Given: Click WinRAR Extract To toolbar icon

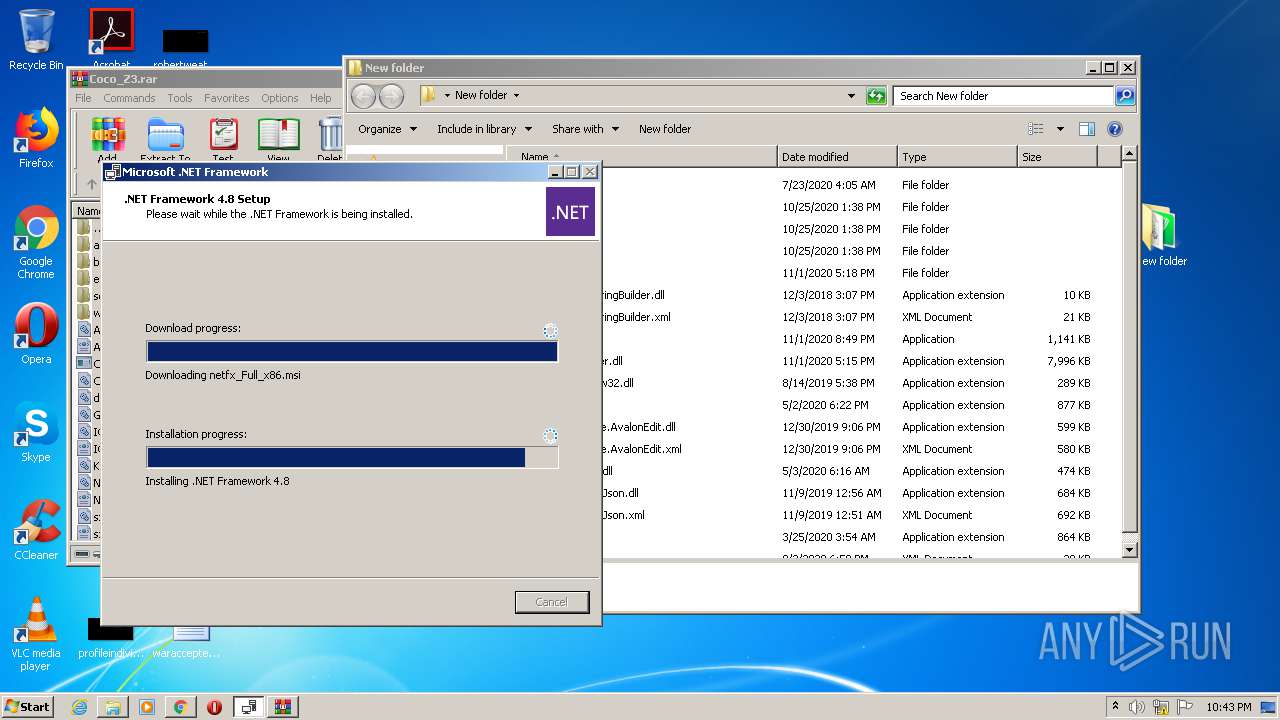Looking at the screenshot, I should (x=165, y=139).
